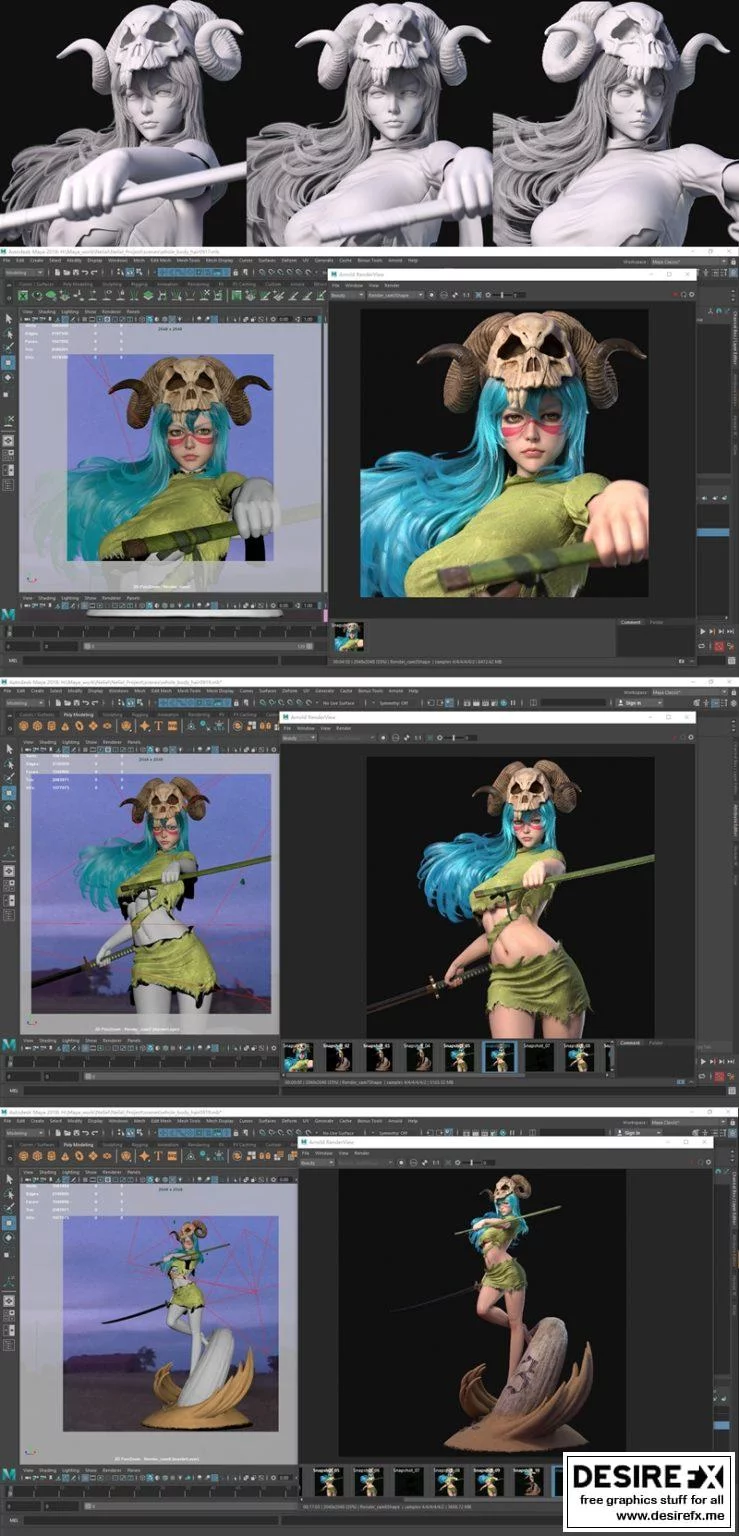The image size is (739, 1536).
Task: Pick the Select arrow tool in the full-statue Maya window
Action: [x=8, y=1179]
